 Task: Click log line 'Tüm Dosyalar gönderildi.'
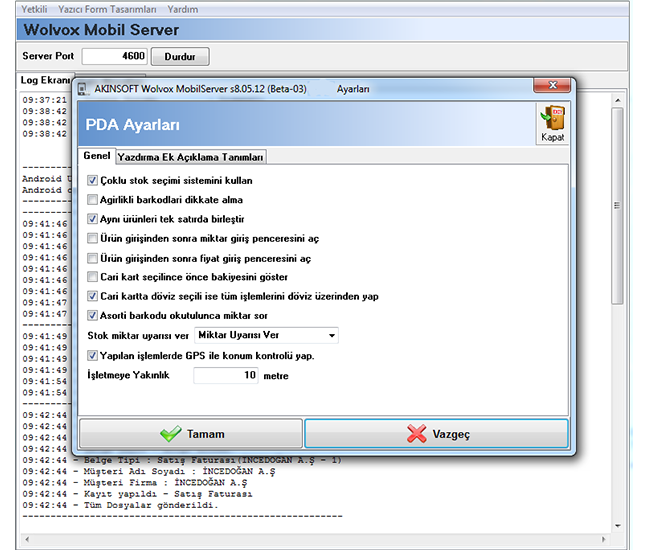[x=120, y=505]
